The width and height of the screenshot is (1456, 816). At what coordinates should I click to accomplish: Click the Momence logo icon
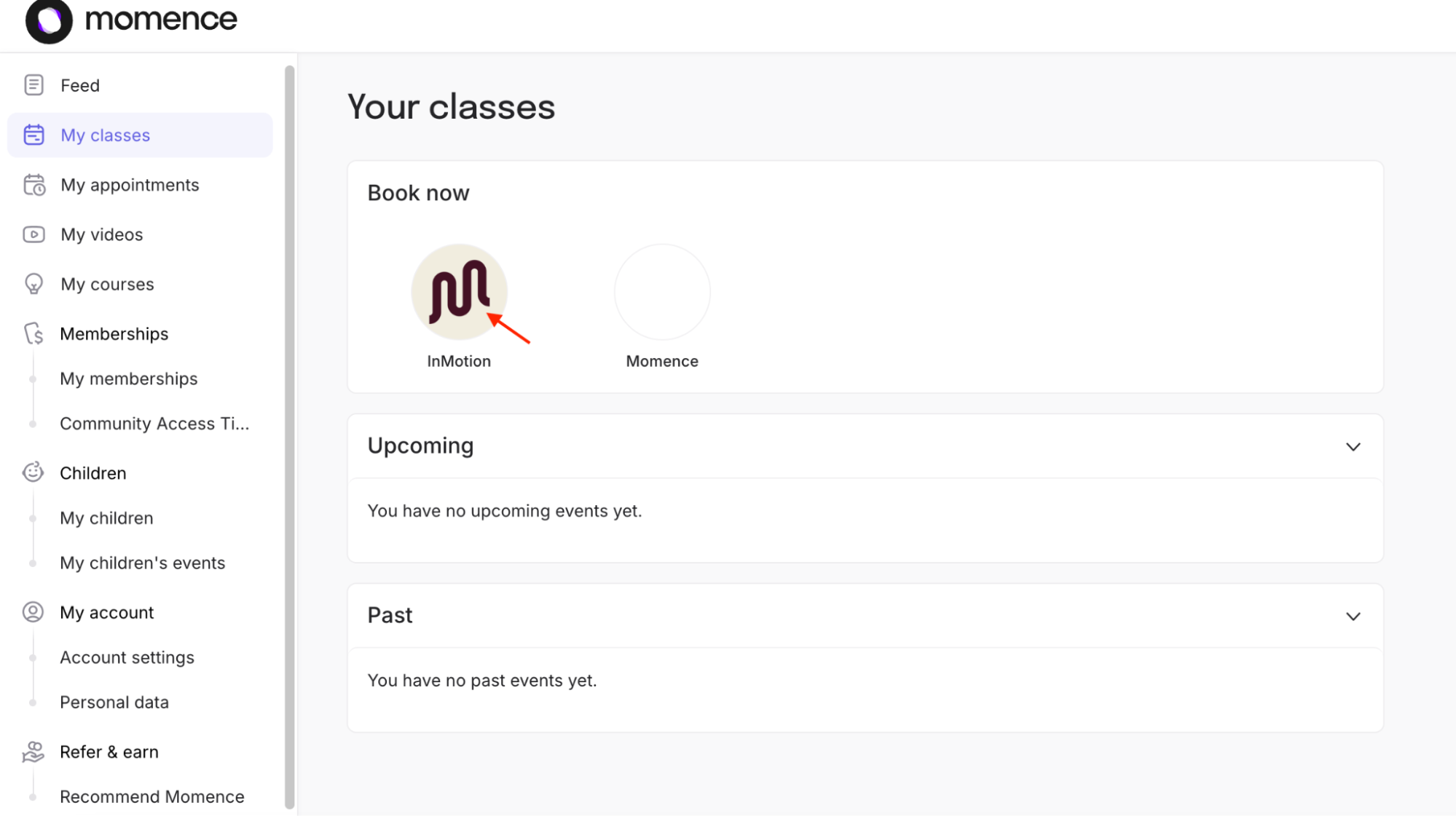(49, 20)
